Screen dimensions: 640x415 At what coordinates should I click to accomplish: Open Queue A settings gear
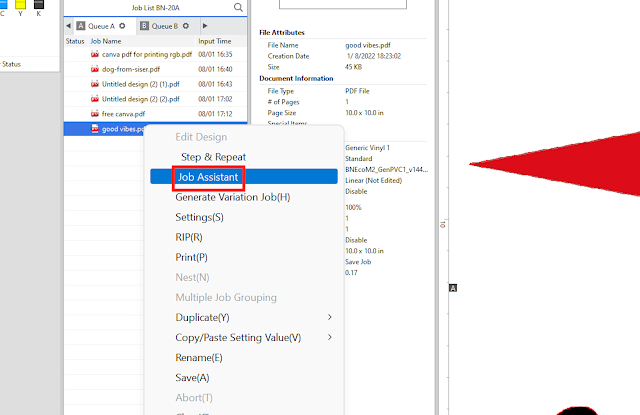(x=122, y=26)
